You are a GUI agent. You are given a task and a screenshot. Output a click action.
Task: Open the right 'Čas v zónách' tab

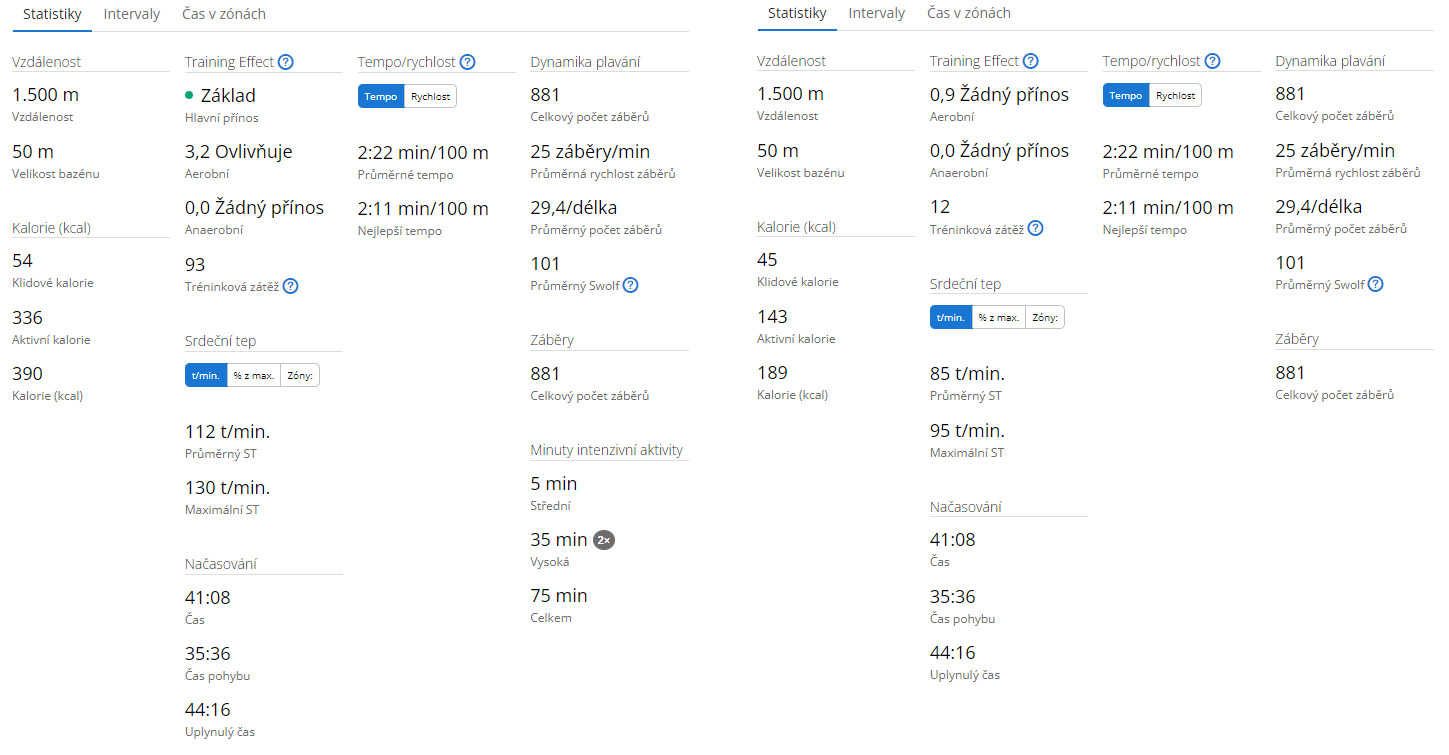pyautogui.click(x=969, y=13)
